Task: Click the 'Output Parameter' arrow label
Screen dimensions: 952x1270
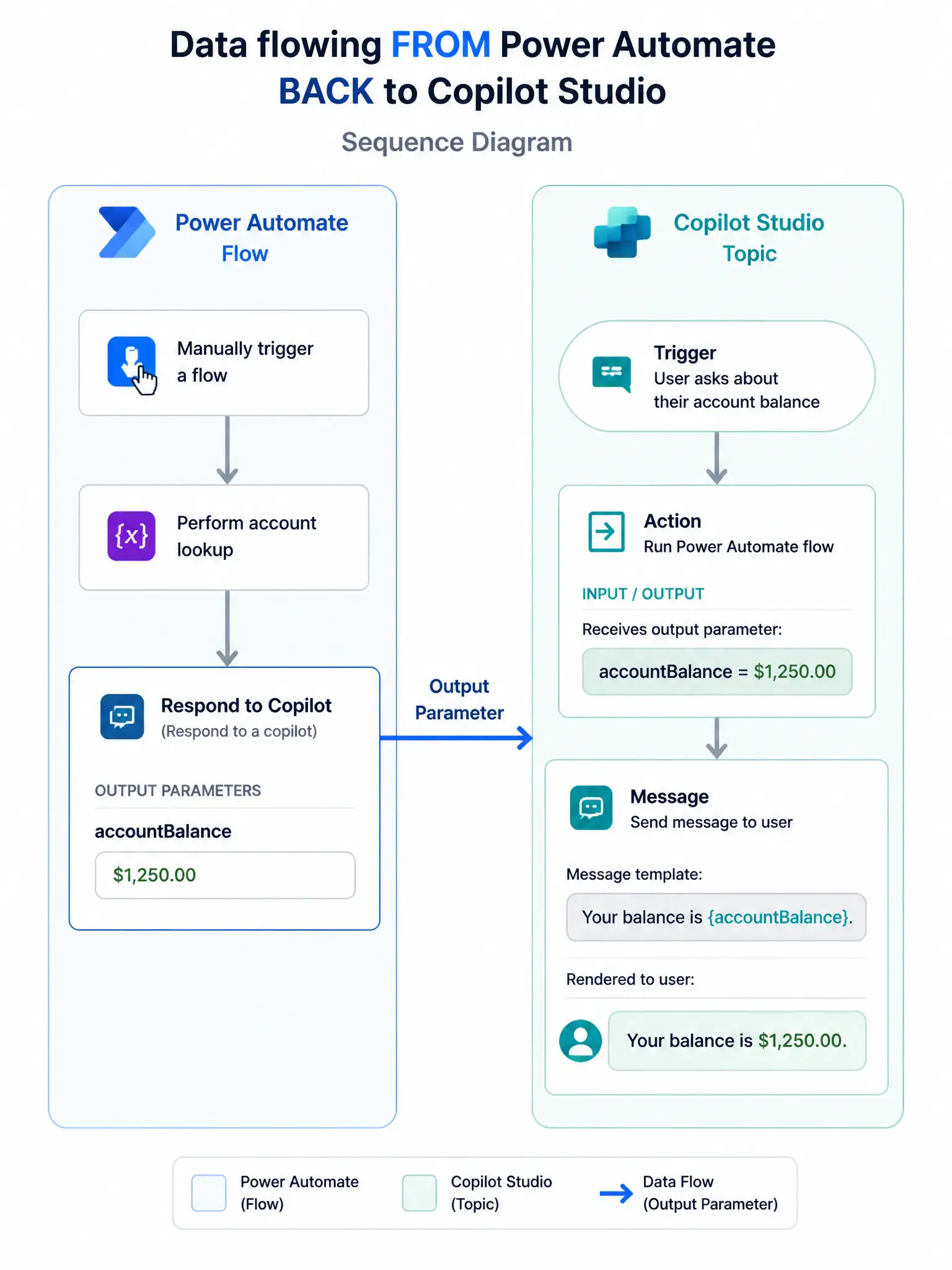Action: [x=459, y=699]
